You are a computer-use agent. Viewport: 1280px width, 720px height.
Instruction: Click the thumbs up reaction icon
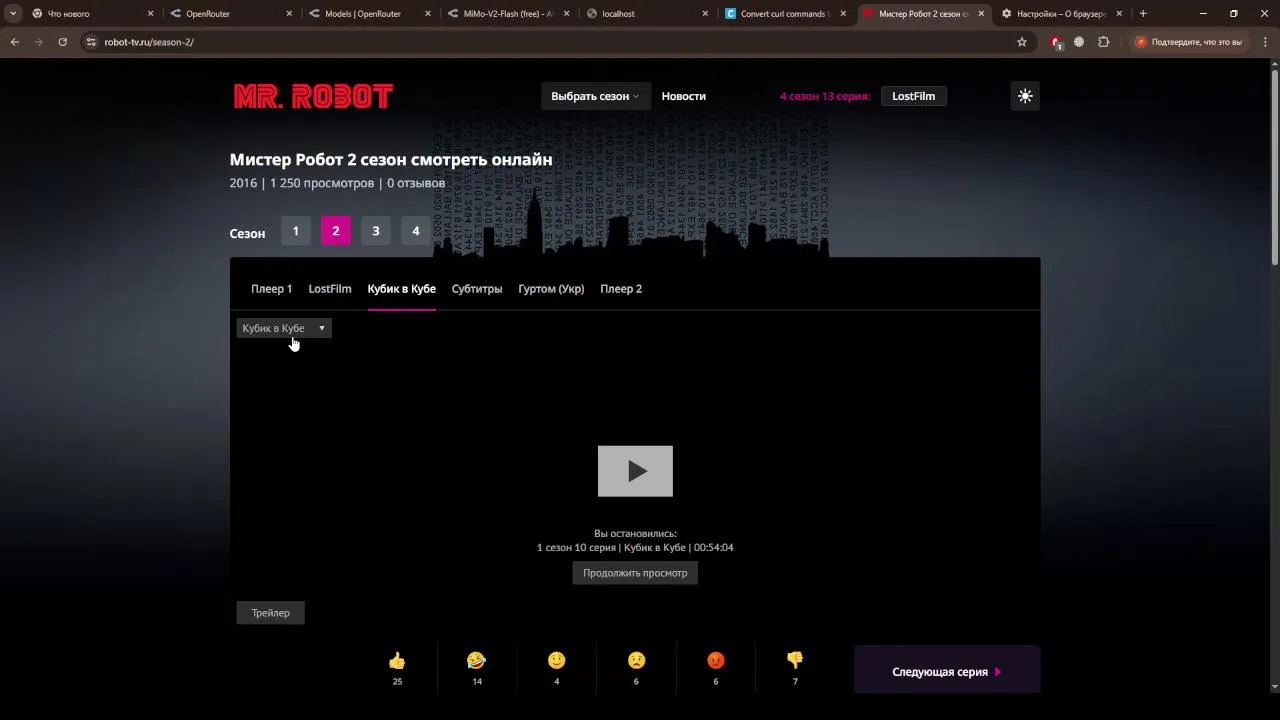(397, 661)
